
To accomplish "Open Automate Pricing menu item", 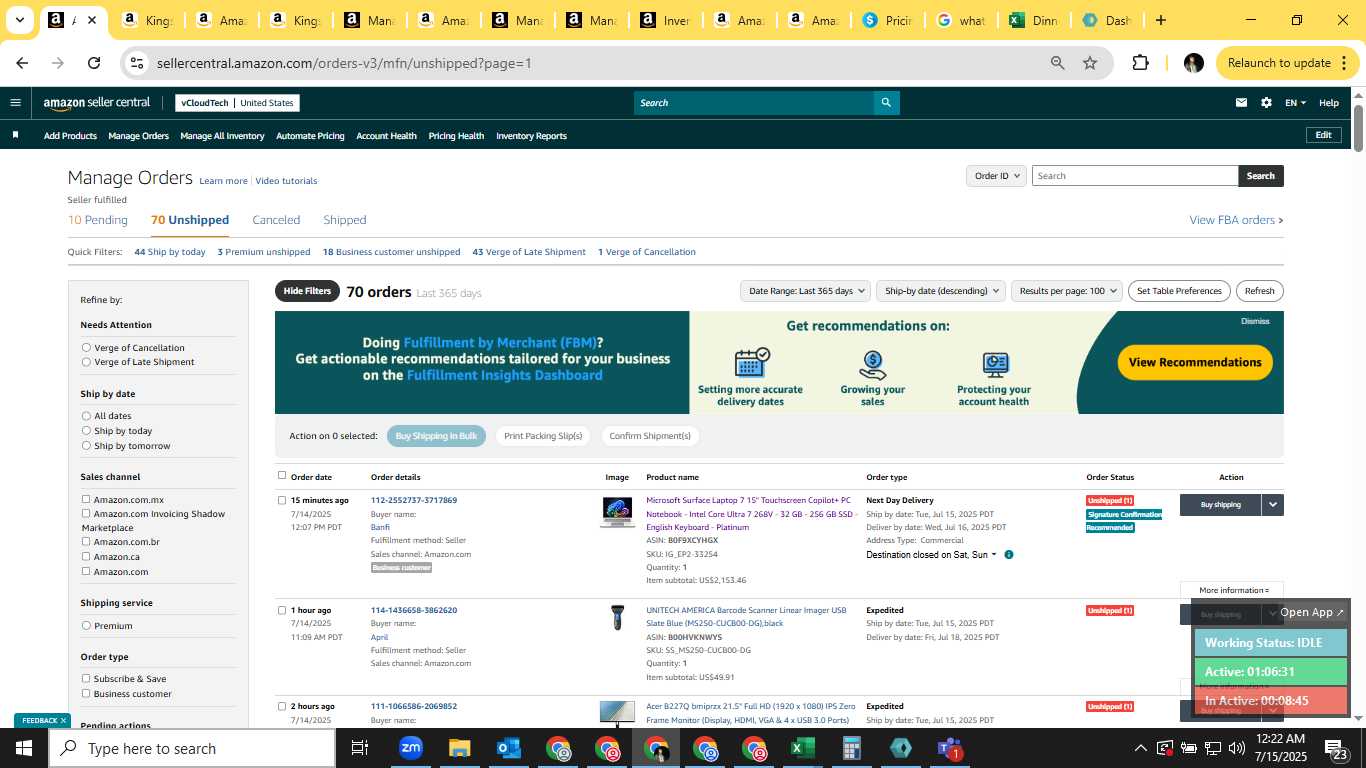I will (x=310, y=136).
